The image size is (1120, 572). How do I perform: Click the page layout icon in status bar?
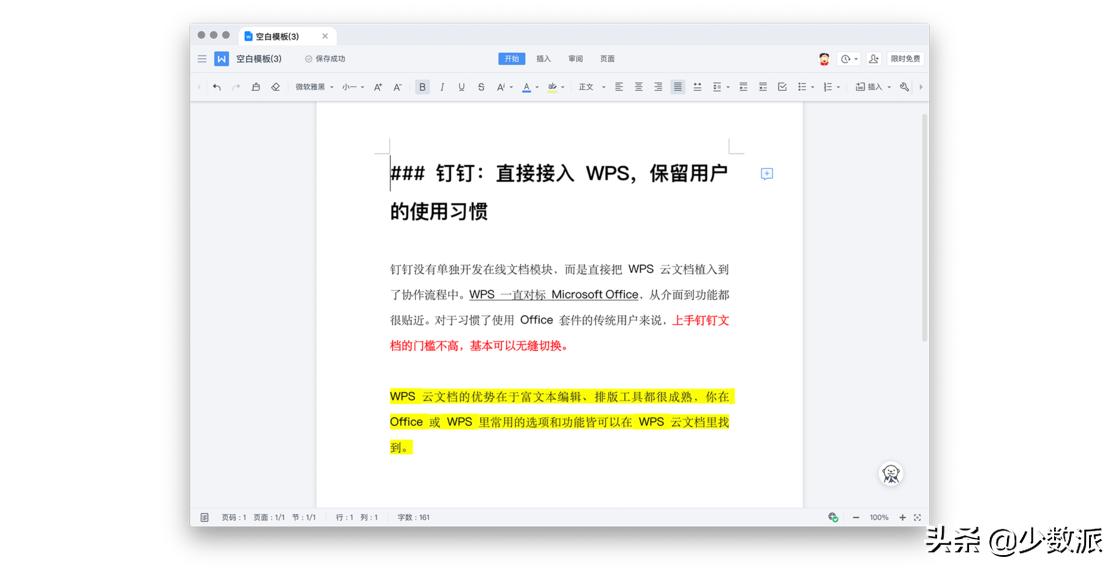click(204, 517)
